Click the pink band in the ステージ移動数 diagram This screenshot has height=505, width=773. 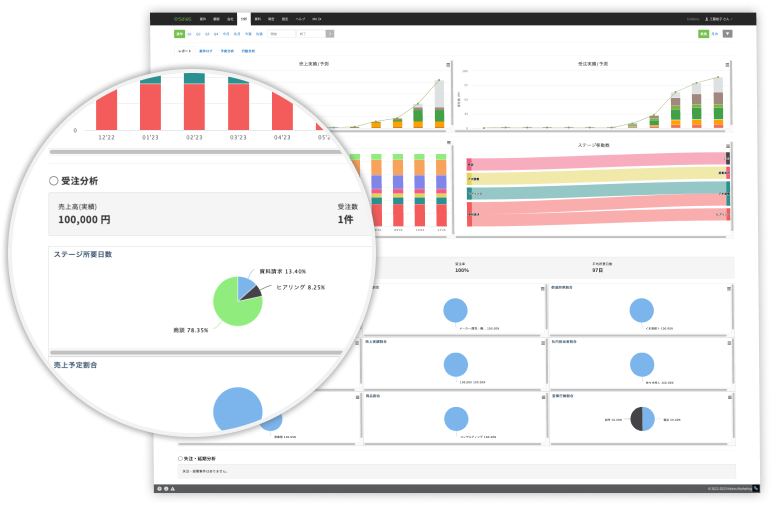tap(597, 162)
